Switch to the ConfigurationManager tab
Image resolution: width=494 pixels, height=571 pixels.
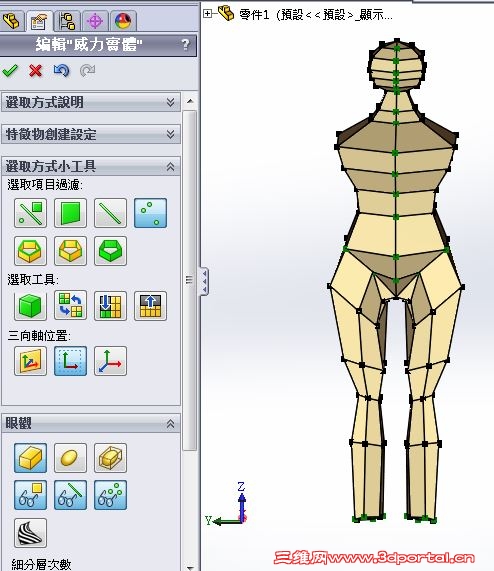click(x=67, y=21)
